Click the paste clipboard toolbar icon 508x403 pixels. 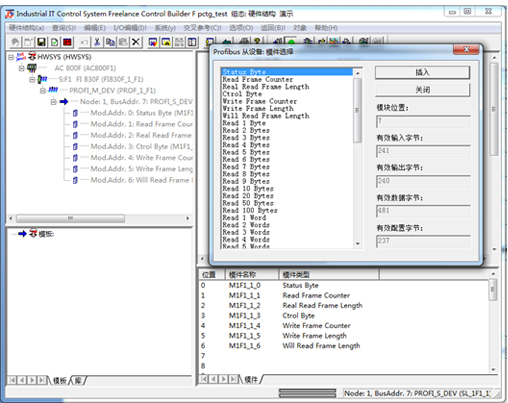tap(123, 42)
